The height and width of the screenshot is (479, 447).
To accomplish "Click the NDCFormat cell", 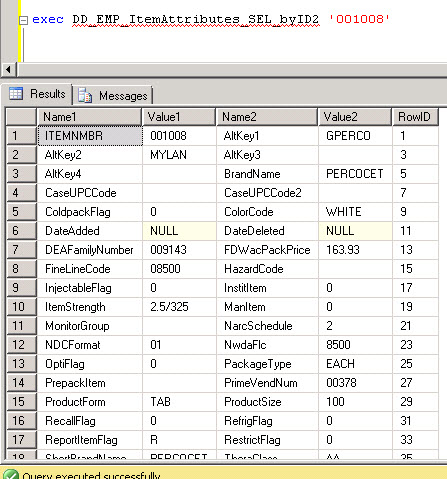I will click(x=90, y=345).
